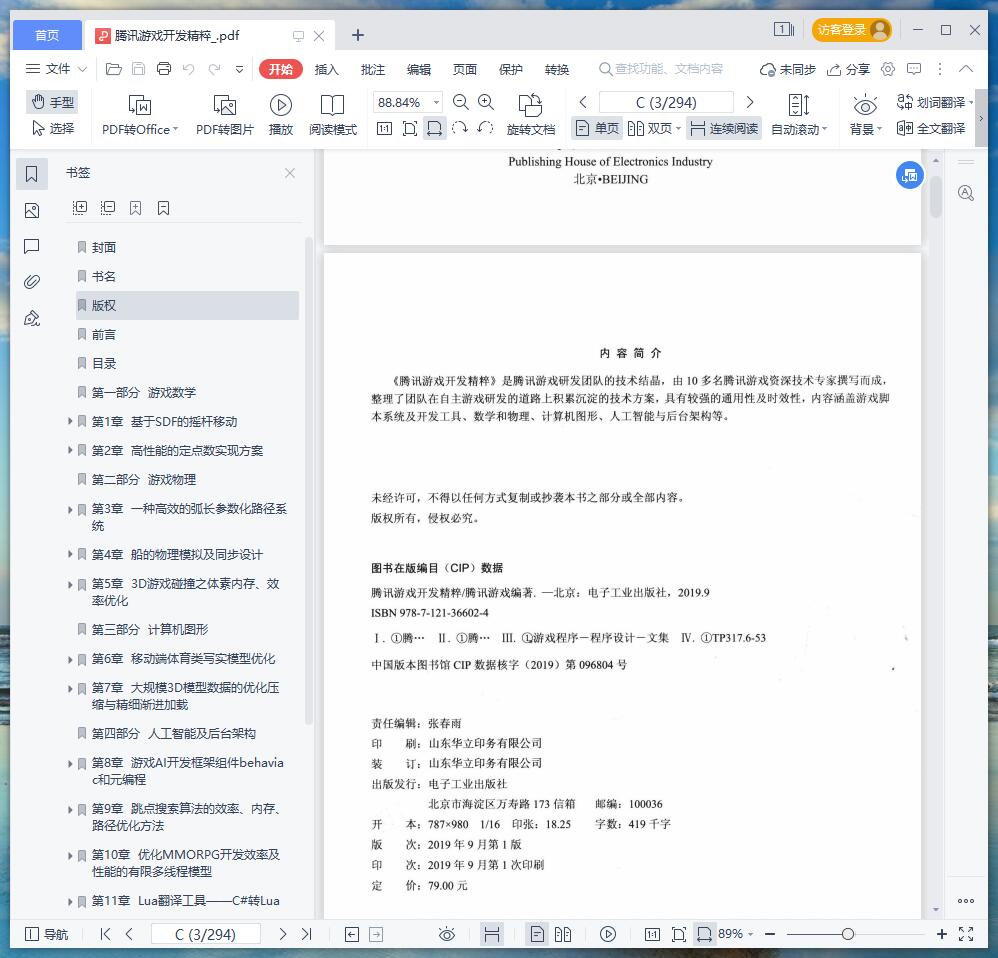Screen dimensions: 998x958
Task: Expand all bookmarks icon in 书签 panel
Action: [x=80, y=208]
